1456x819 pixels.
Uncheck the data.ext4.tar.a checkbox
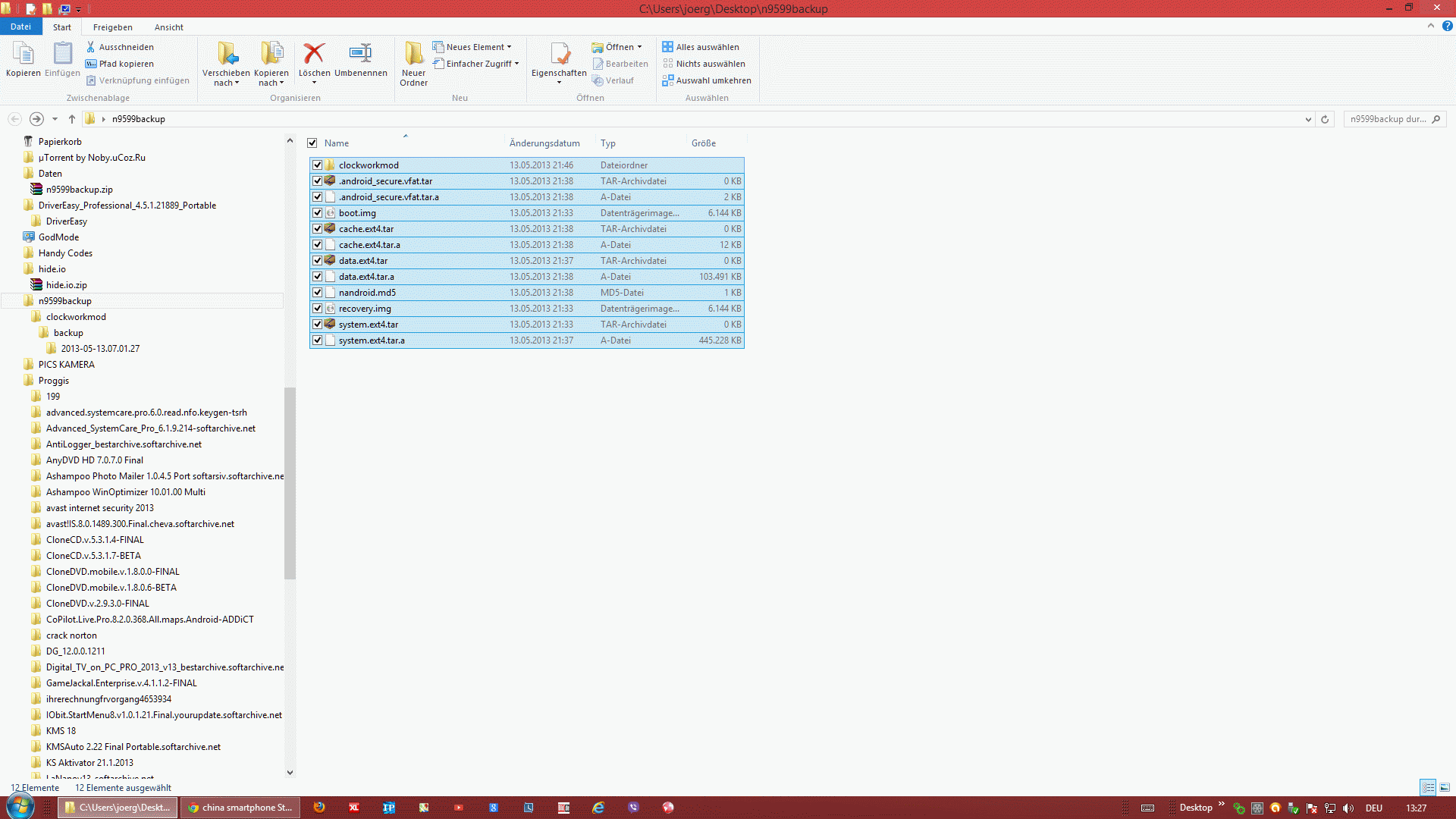(x=318, y=277)
